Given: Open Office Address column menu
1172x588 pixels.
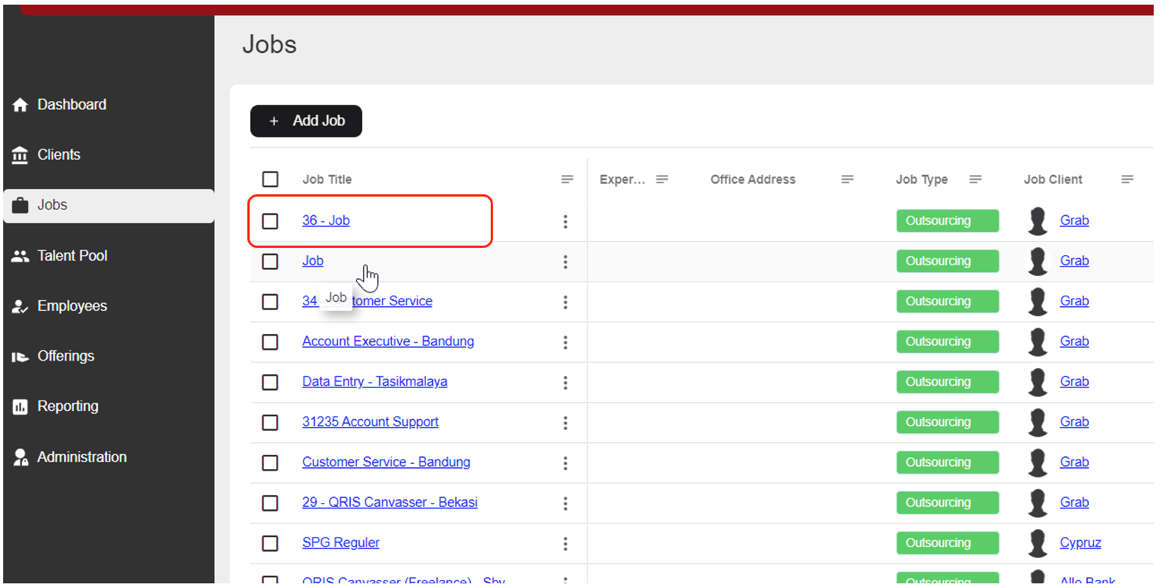Looking at the screenshot, I should 847,179.
